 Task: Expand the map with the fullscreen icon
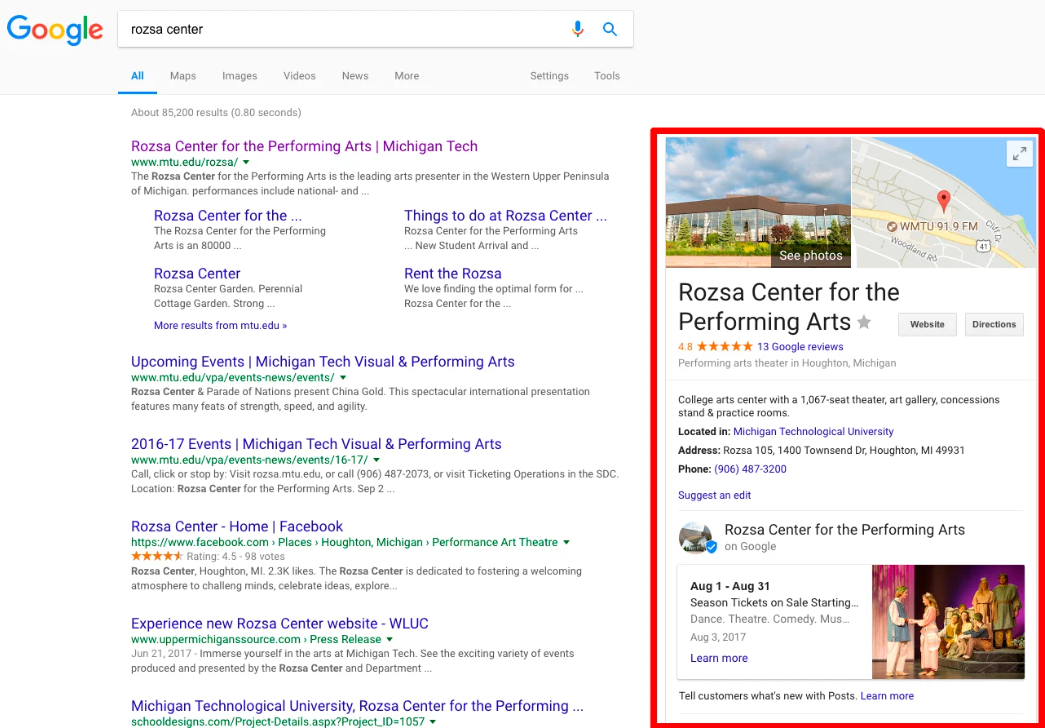(1018, 153)
